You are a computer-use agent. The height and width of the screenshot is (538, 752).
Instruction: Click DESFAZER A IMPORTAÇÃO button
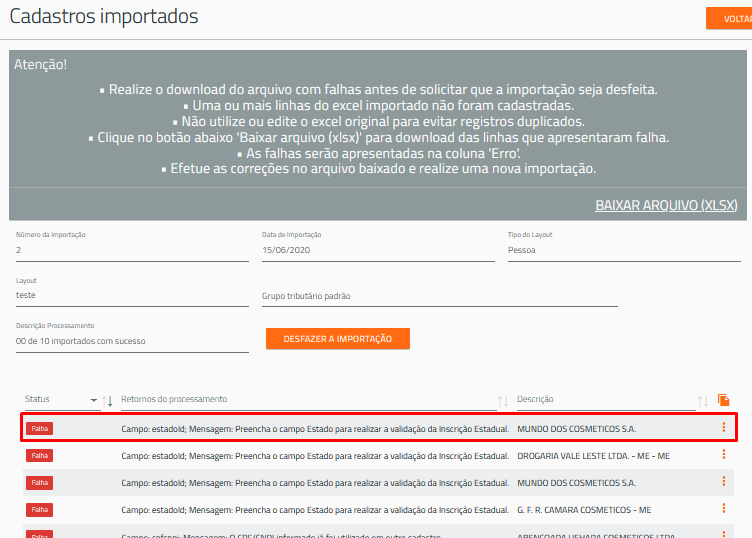[x=338, y=339]
